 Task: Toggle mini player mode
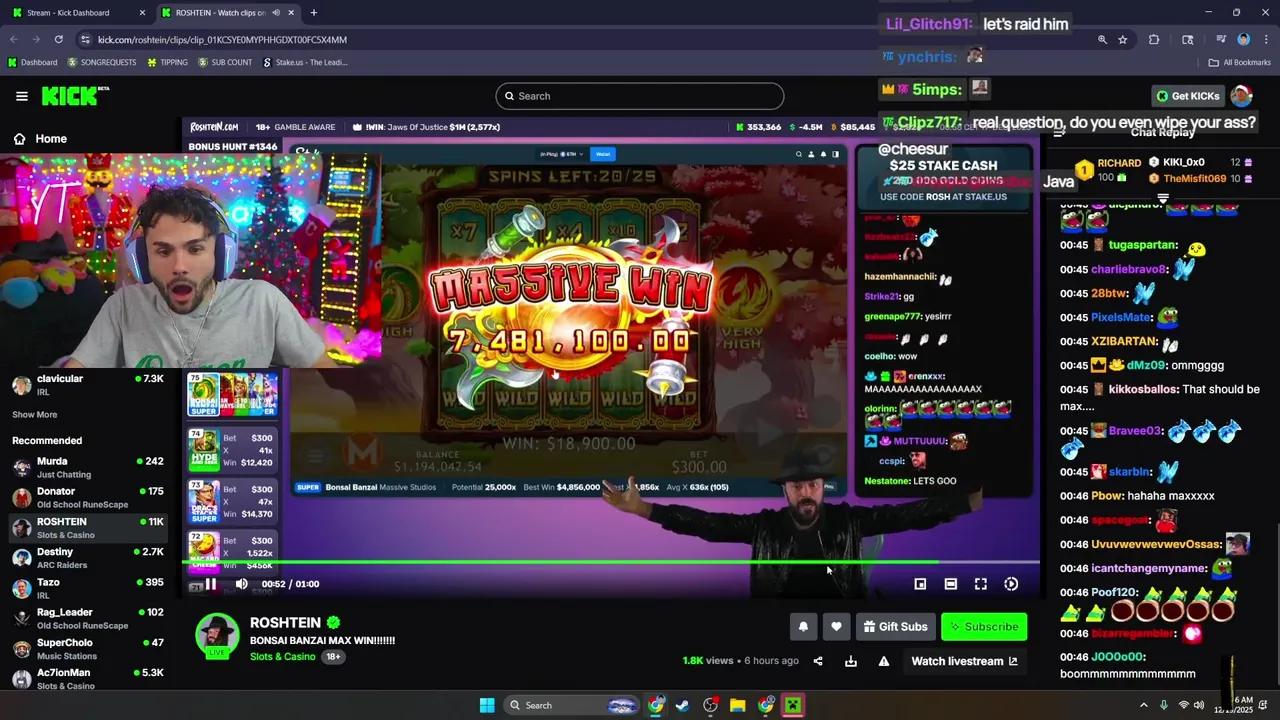tap(920, 584)
